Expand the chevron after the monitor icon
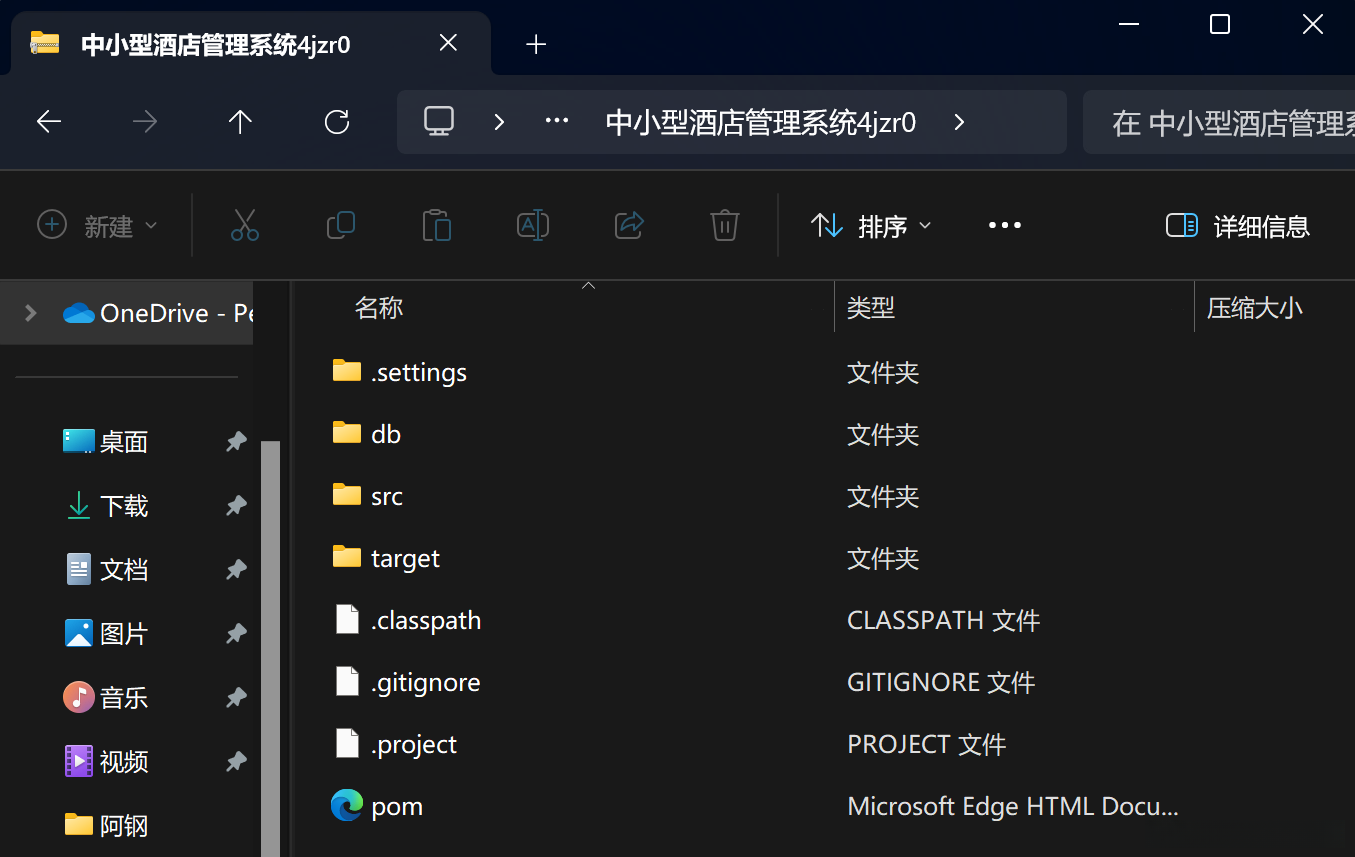The height and width of the screenshot is (857, 1355). (499, 122)
